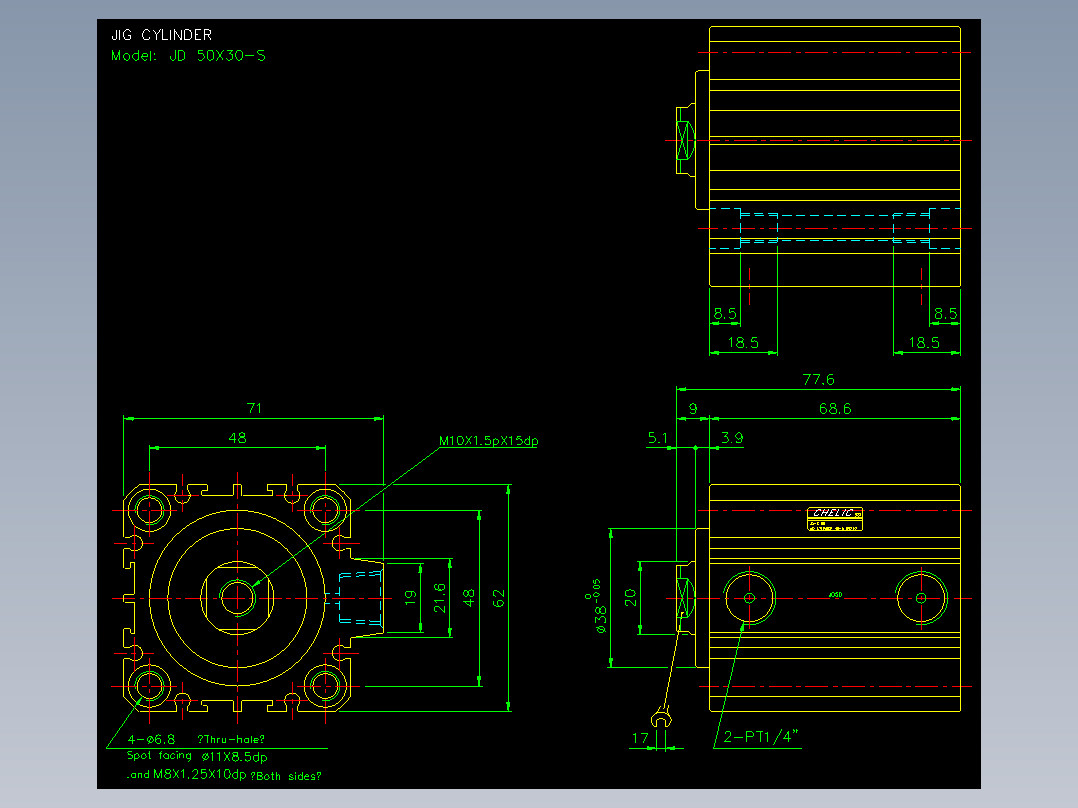1078x808 pixels.
Task: Click the wrench symbol near dimension 17
Action: click(x=661, y=717)
